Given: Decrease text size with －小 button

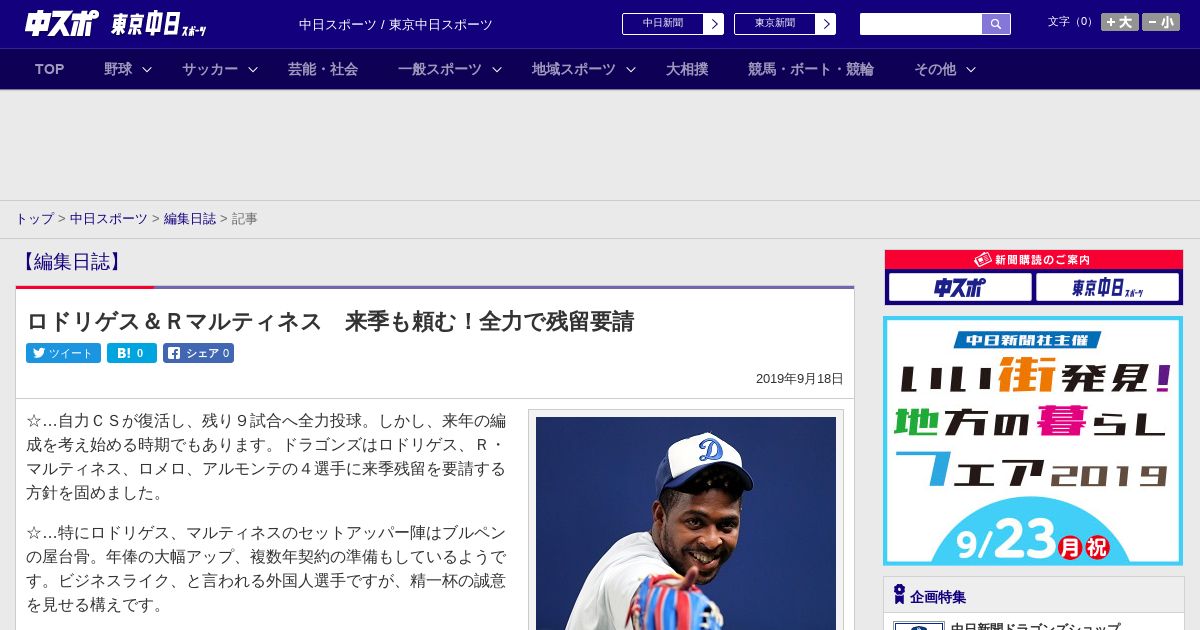Looking at the screenshot, I should pyautogui.click(x=1161, y=22).
